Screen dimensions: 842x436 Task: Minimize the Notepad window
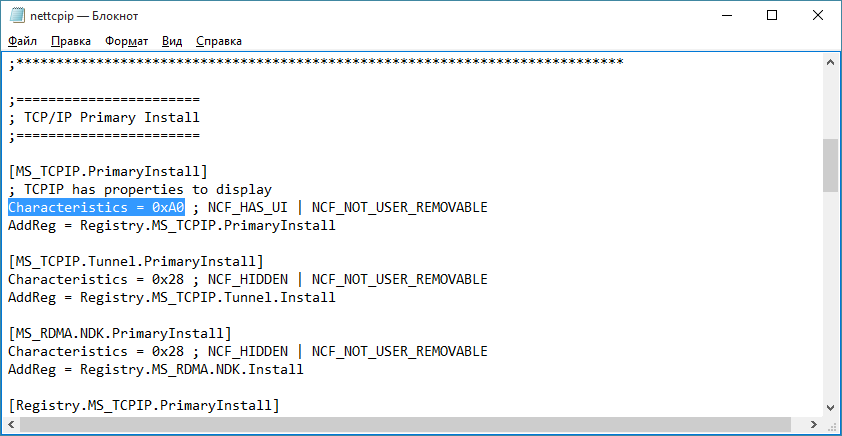726,16
